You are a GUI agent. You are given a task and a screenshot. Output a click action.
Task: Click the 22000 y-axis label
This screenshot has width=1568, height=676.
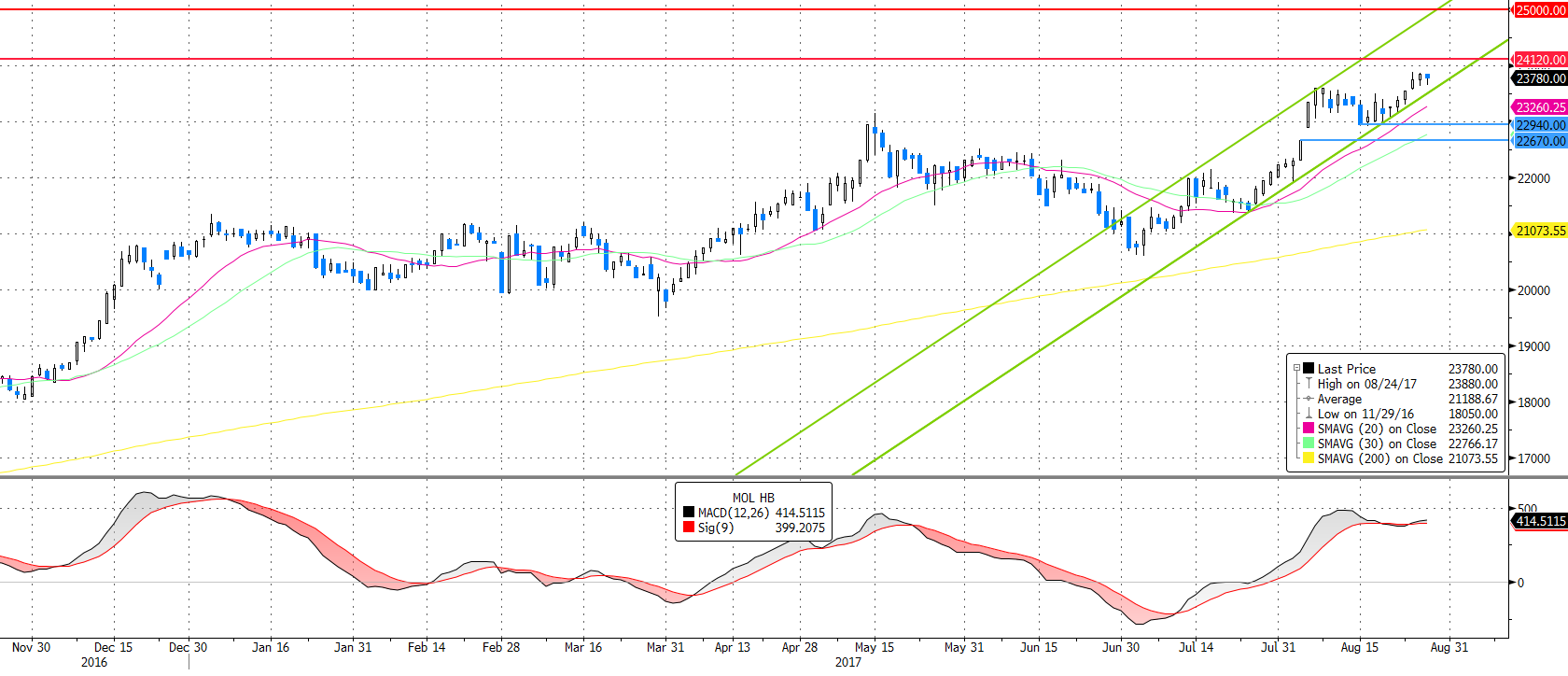pos(1533,178)
